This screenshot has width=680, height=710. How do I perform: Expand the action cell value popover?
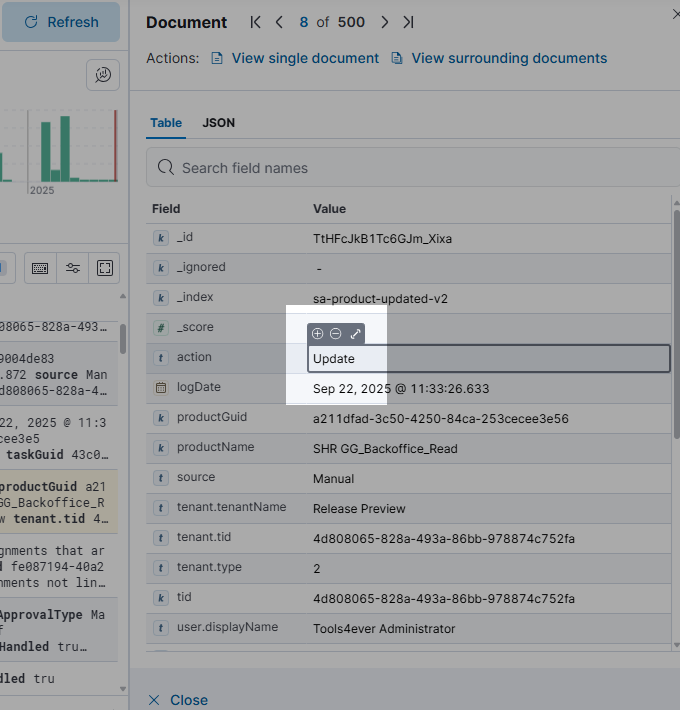click(355, 334)
